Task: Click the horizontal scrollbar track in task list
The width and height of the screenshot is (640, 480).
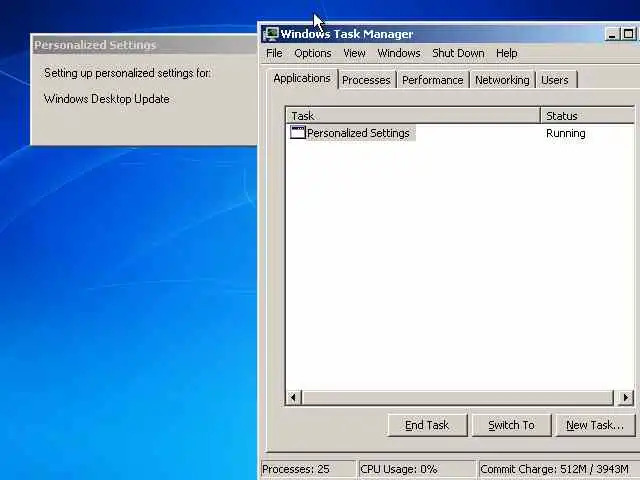Action: click(x=457, y=397)
